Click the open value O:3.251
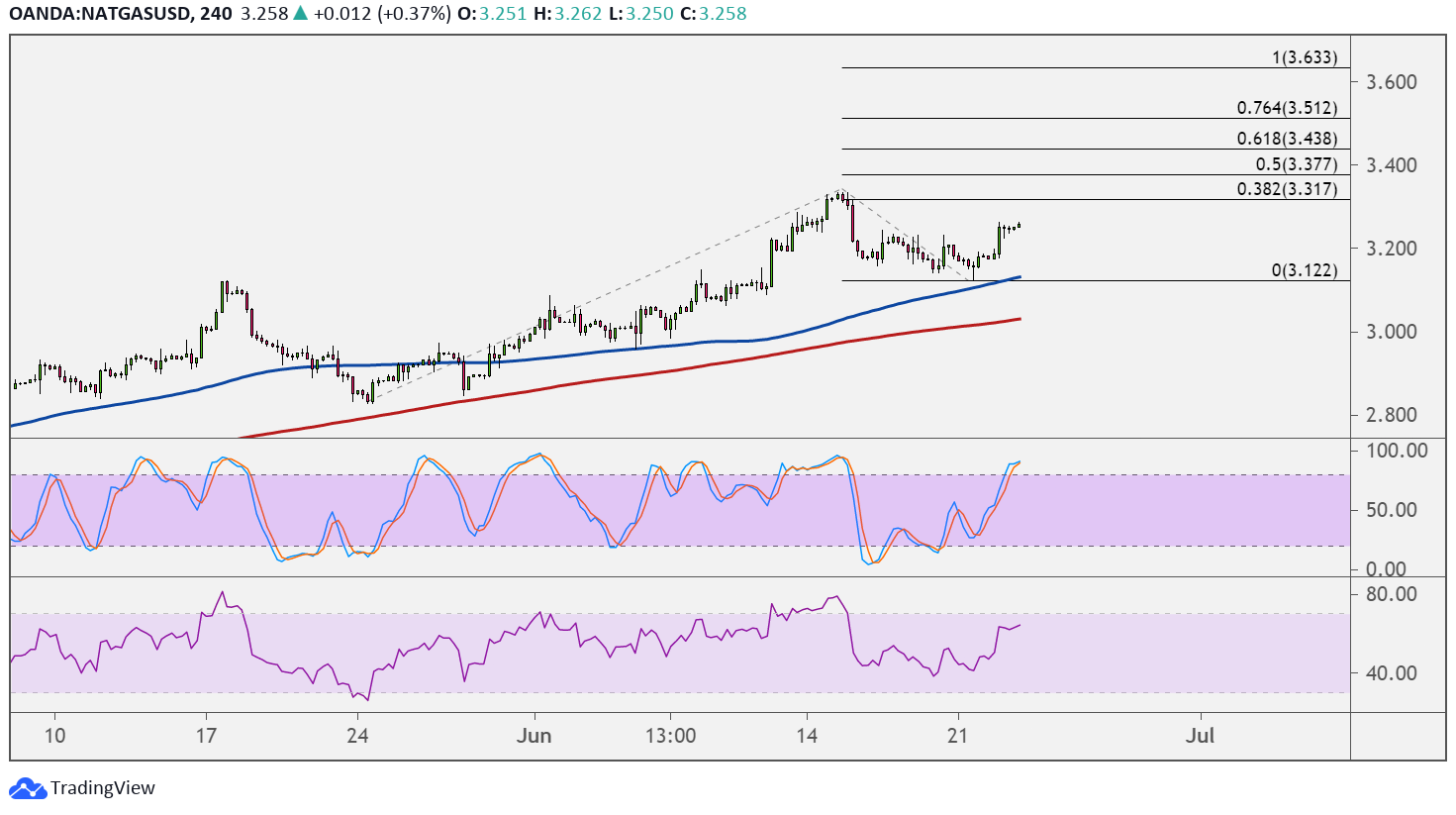Screen dimensions: 1456x815 pos(492,14)
